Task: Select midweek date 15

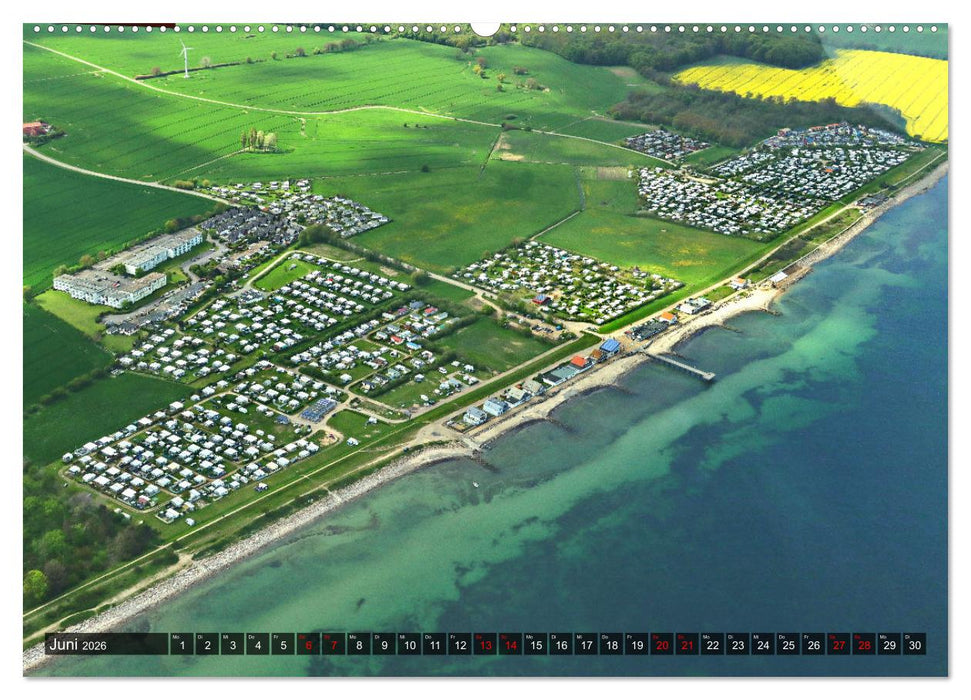Action: click(x=535, y=644)
